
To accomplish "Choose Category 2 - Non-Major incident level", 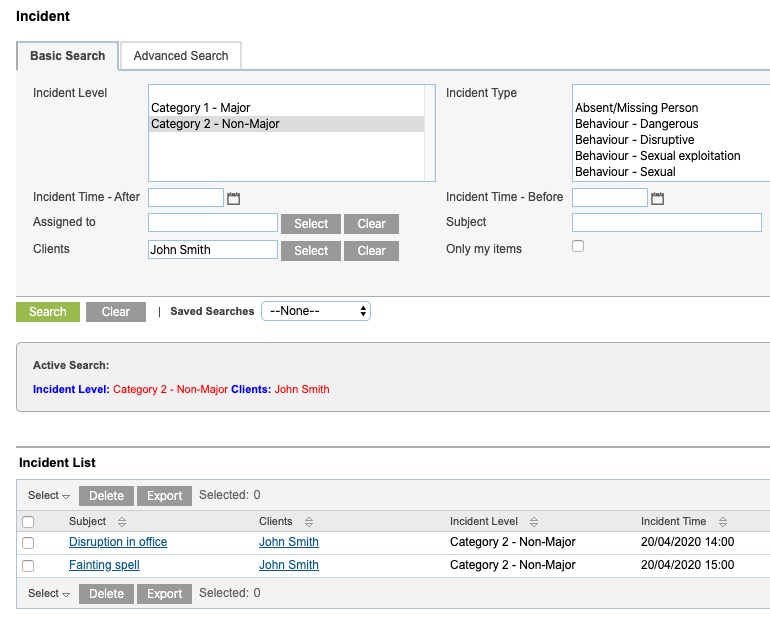I will pyautogui.click(x=287, y=124).
